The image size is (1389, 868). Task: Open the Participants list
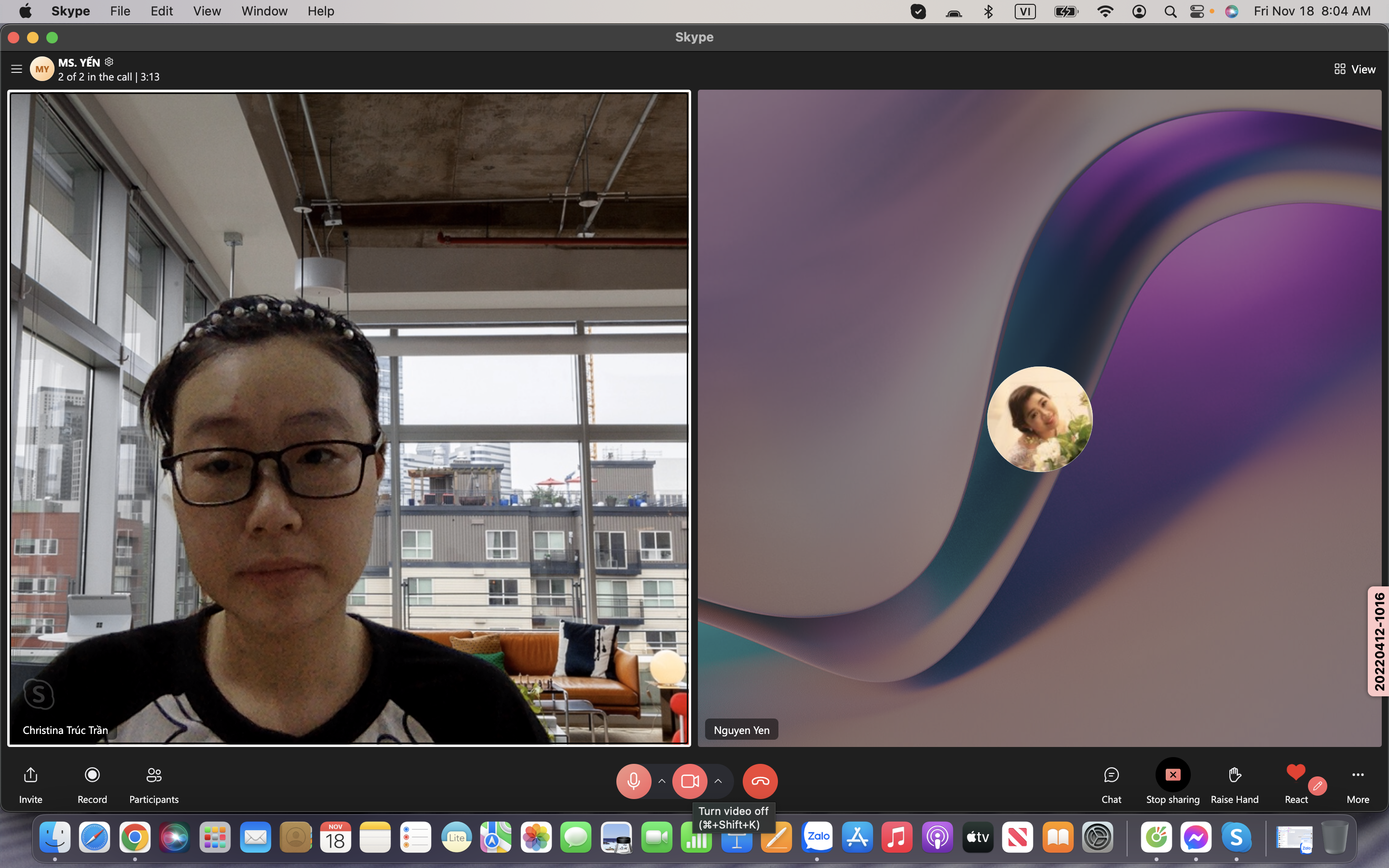154,784
